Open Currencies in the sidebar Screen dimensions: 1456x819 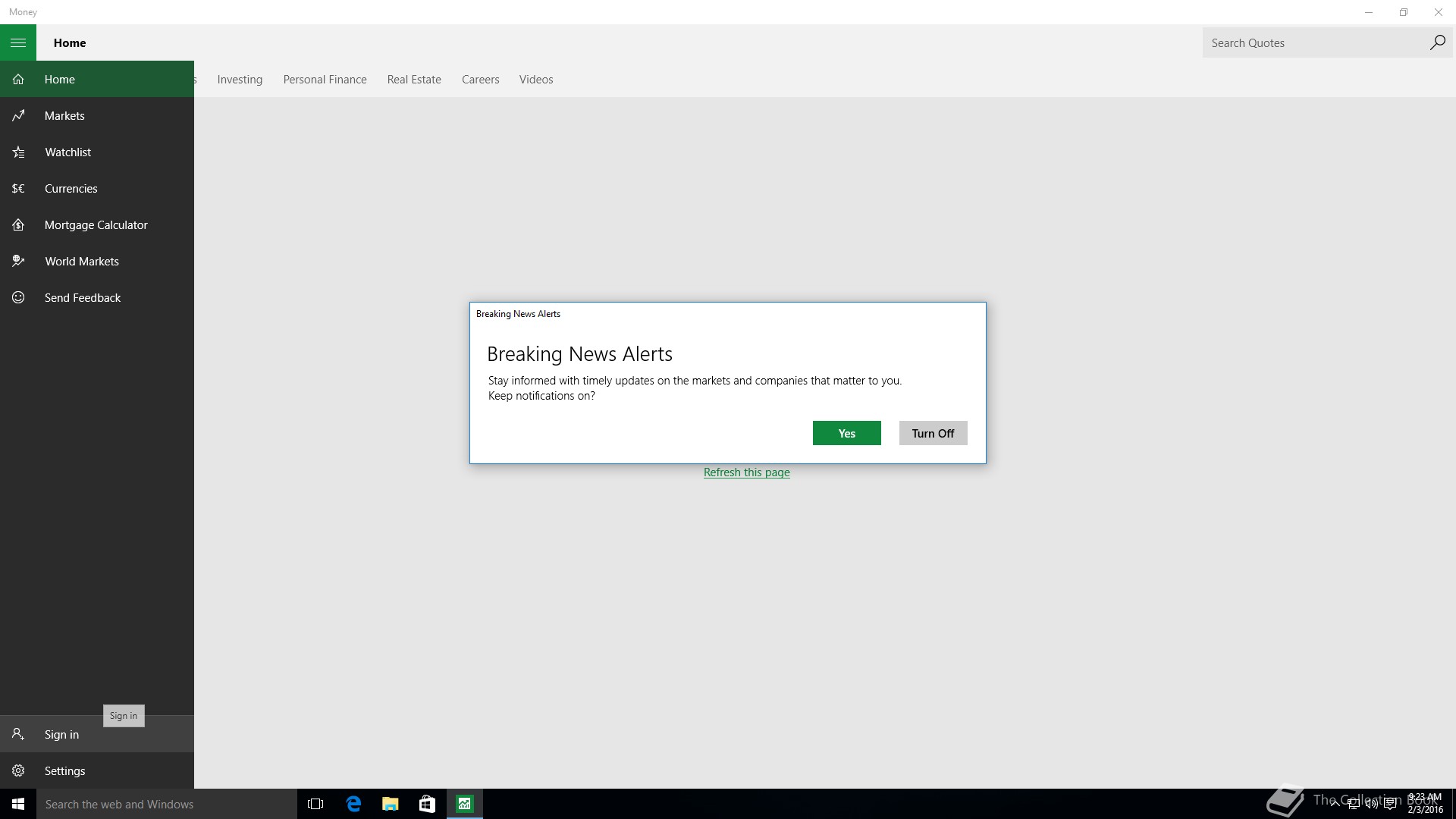[x=97, y=188]
